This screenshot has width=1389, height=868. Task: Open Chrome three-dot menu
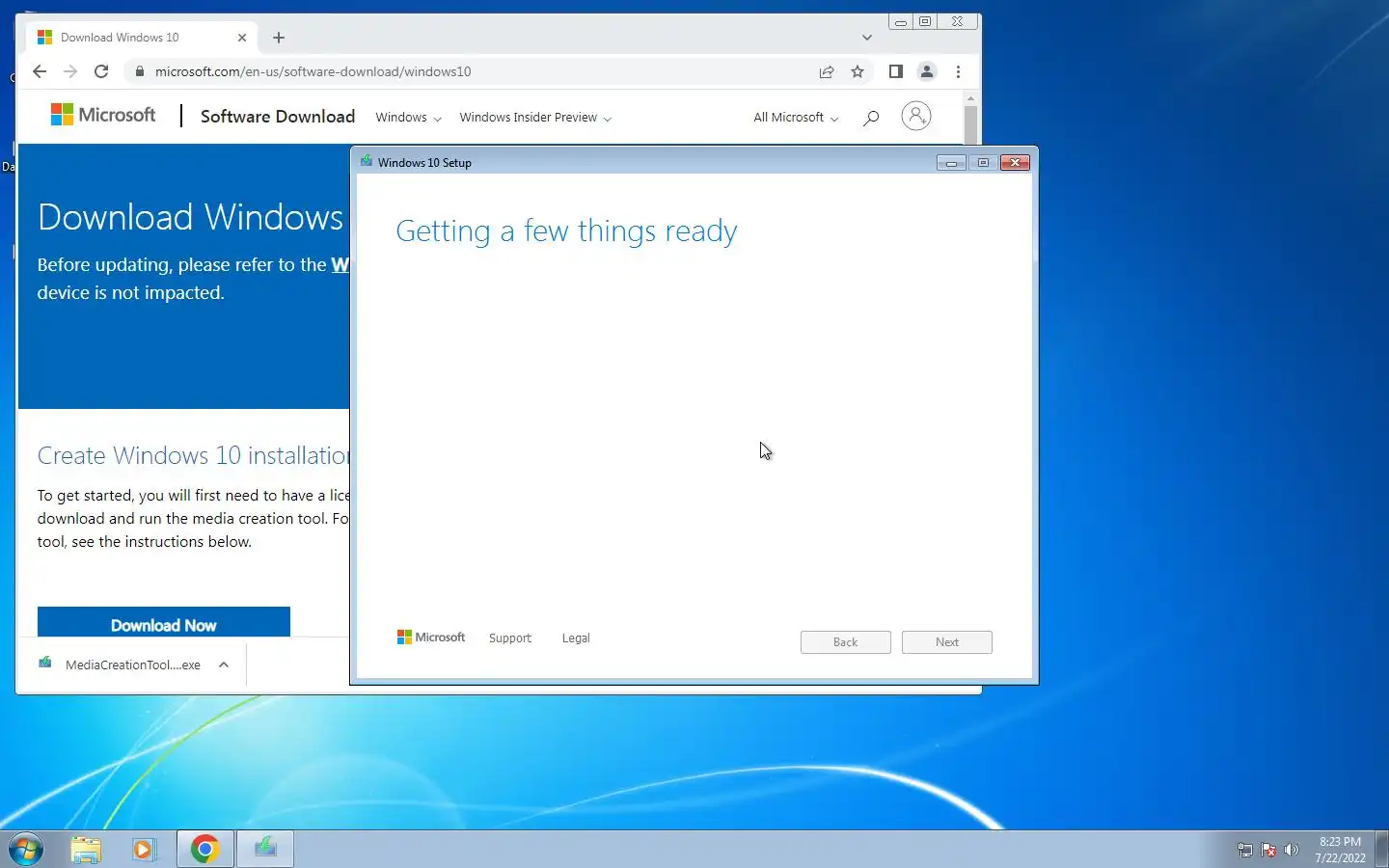click(x=958, y=71)
